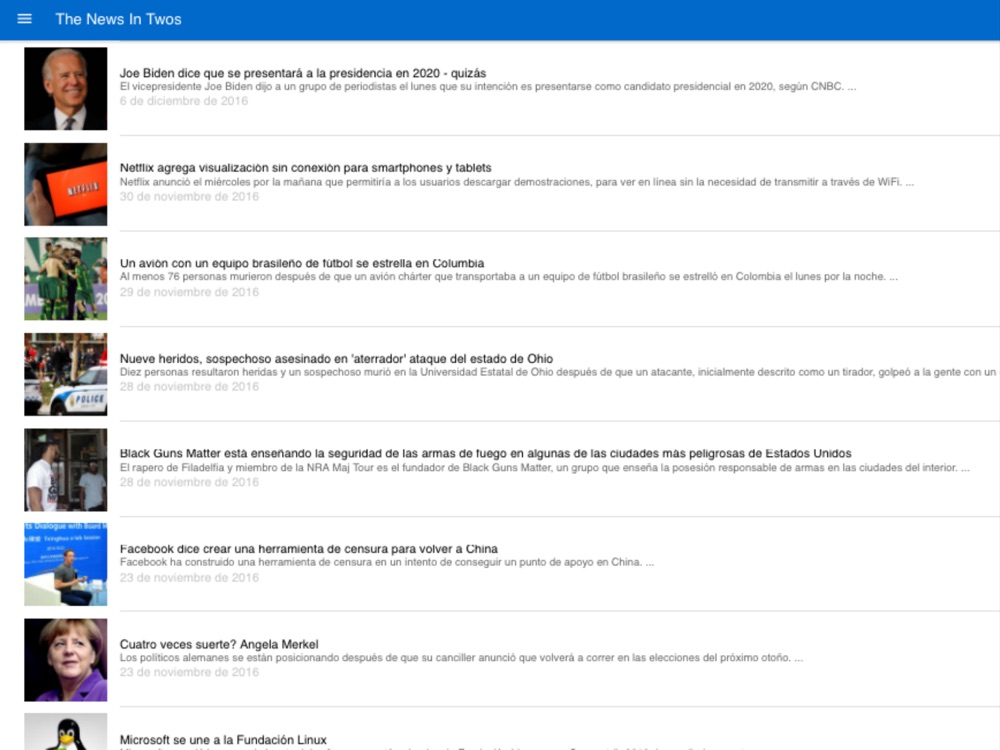1000x750 pixels.
Task: Click summary Facebook ha construido una herramienta
Action: 386,562
